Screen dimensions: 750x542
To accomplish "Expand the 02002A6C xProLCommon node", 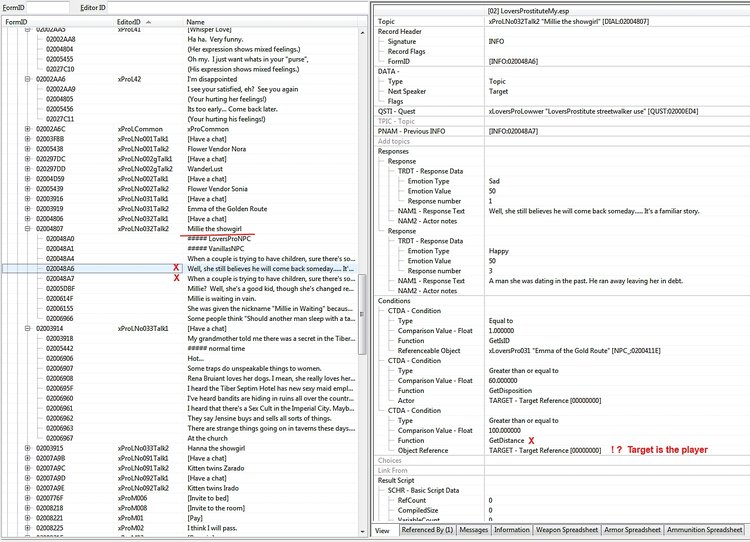I will 28,129.
